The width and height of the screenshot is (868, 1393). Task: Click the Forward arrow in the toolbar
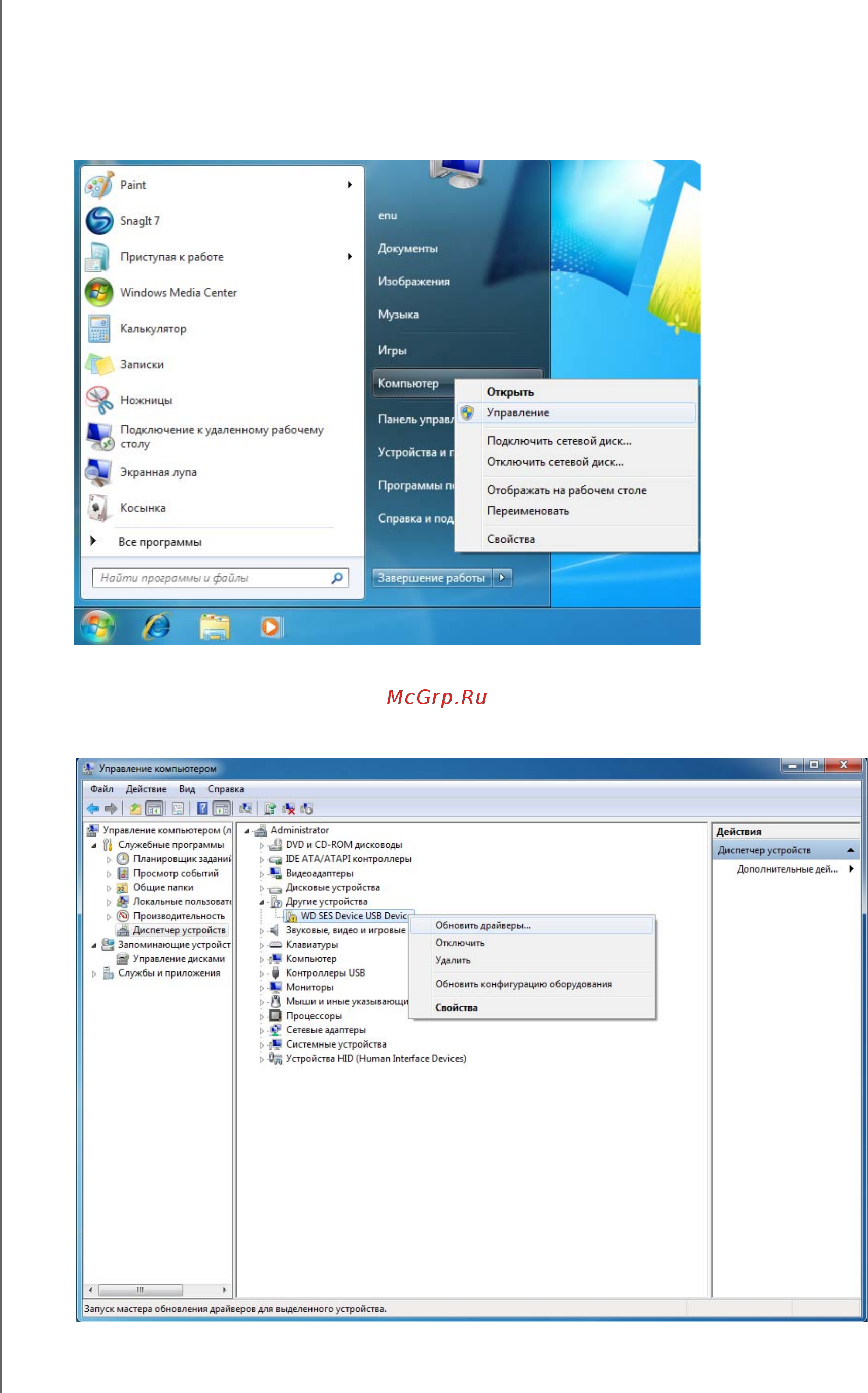point(111,808)
